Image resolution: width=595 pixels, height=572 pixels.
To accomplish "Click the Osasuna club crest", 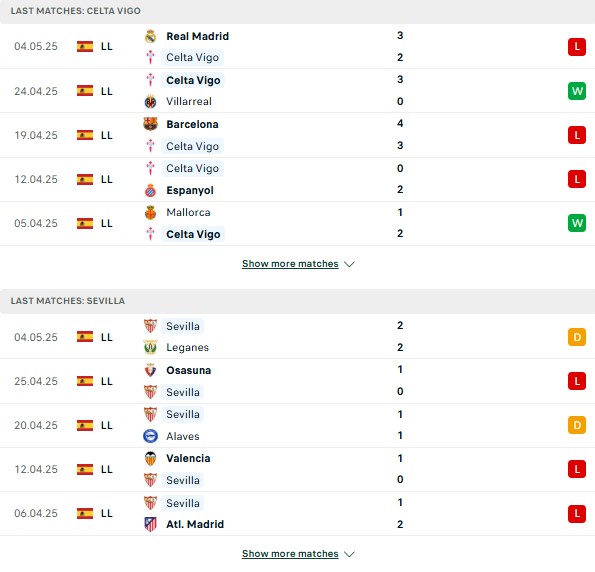I will coord(150,370).
